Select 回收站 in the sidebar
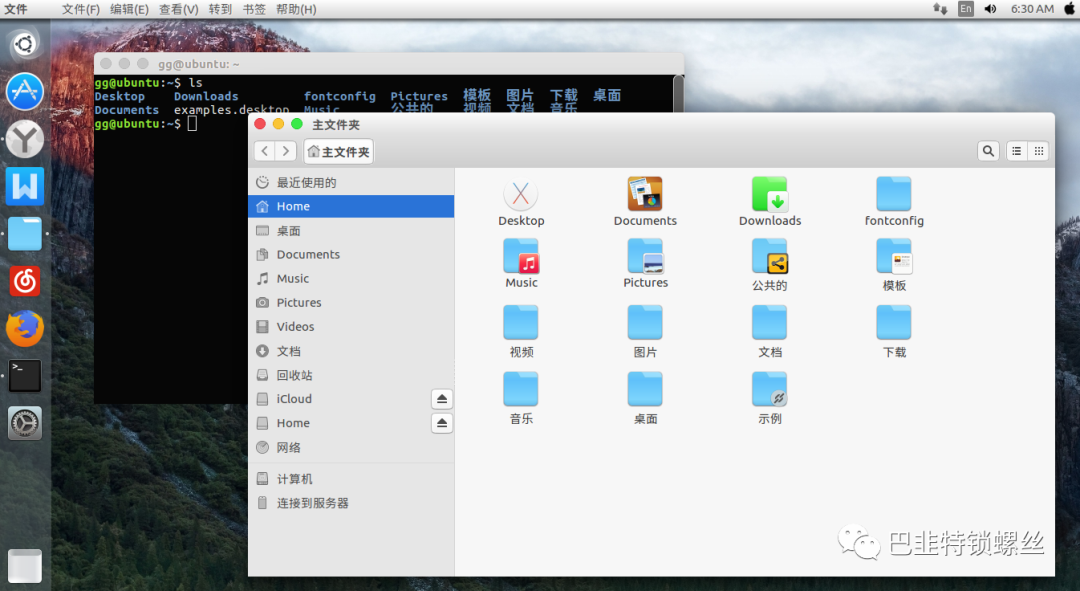 click(294, 375)
